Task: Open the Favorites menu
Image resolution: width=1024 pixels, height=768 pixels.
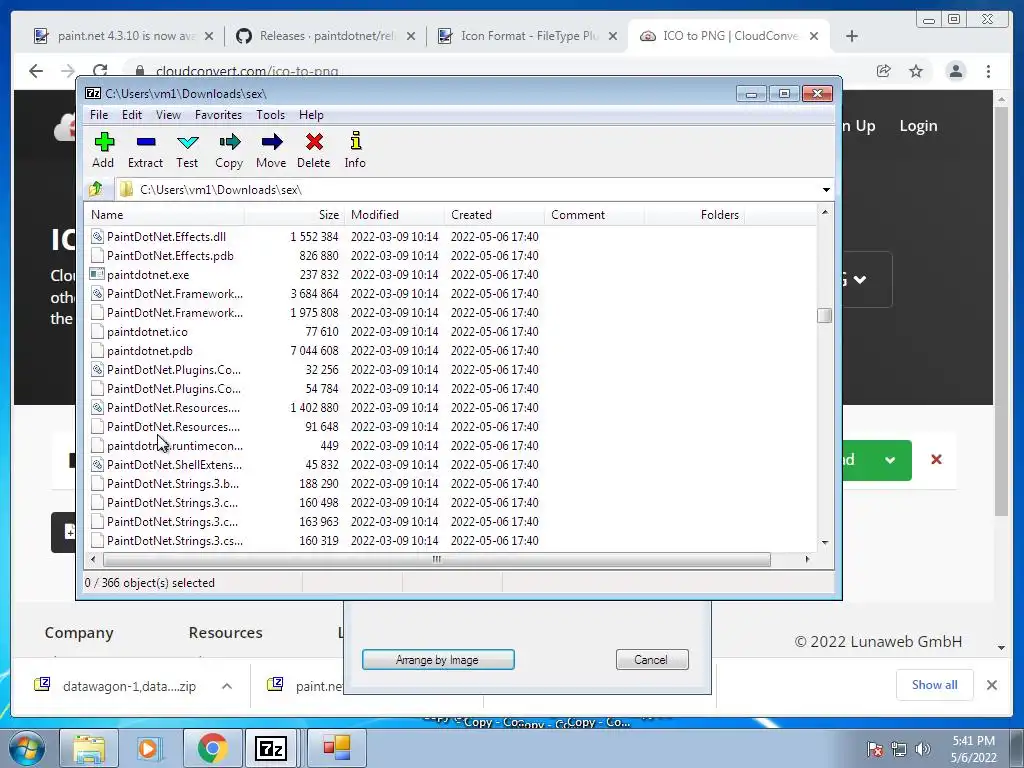Action: click(x=218, y=115)
